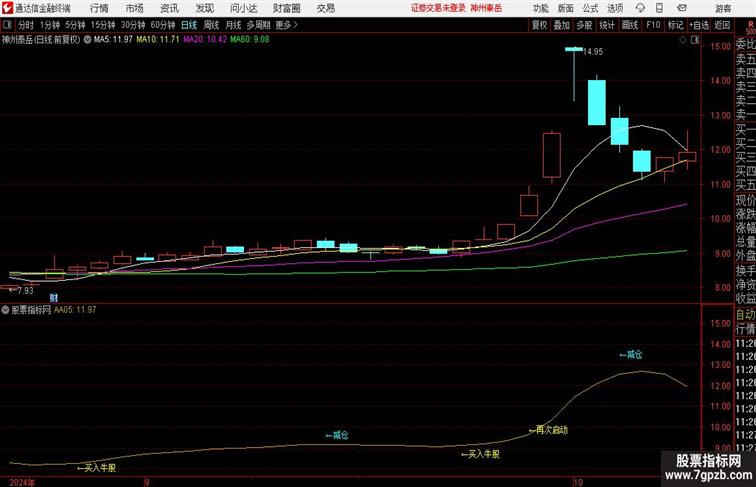Open the 问小达 menu
This screenshot has height=487, width=756.
pyautogui.click(x=243, y=8)
